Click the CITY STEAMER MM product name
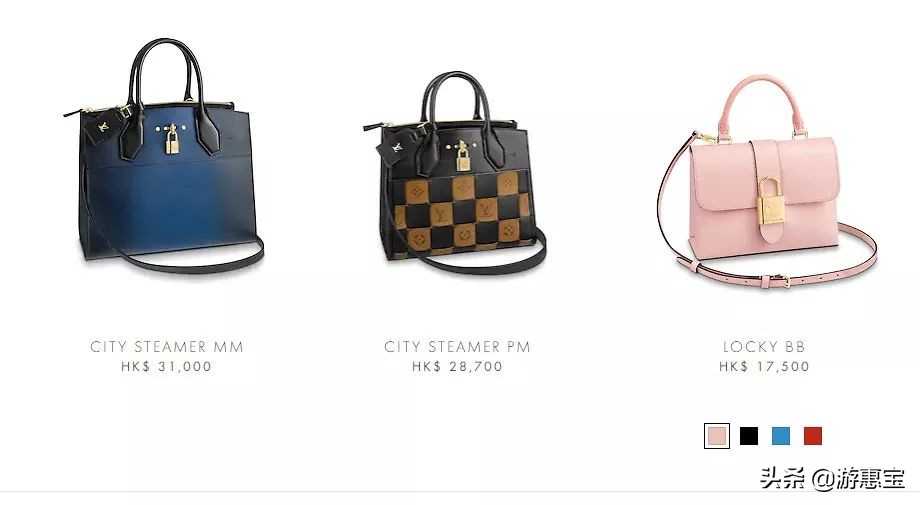The image size is (920, 505). click(167, 347)
